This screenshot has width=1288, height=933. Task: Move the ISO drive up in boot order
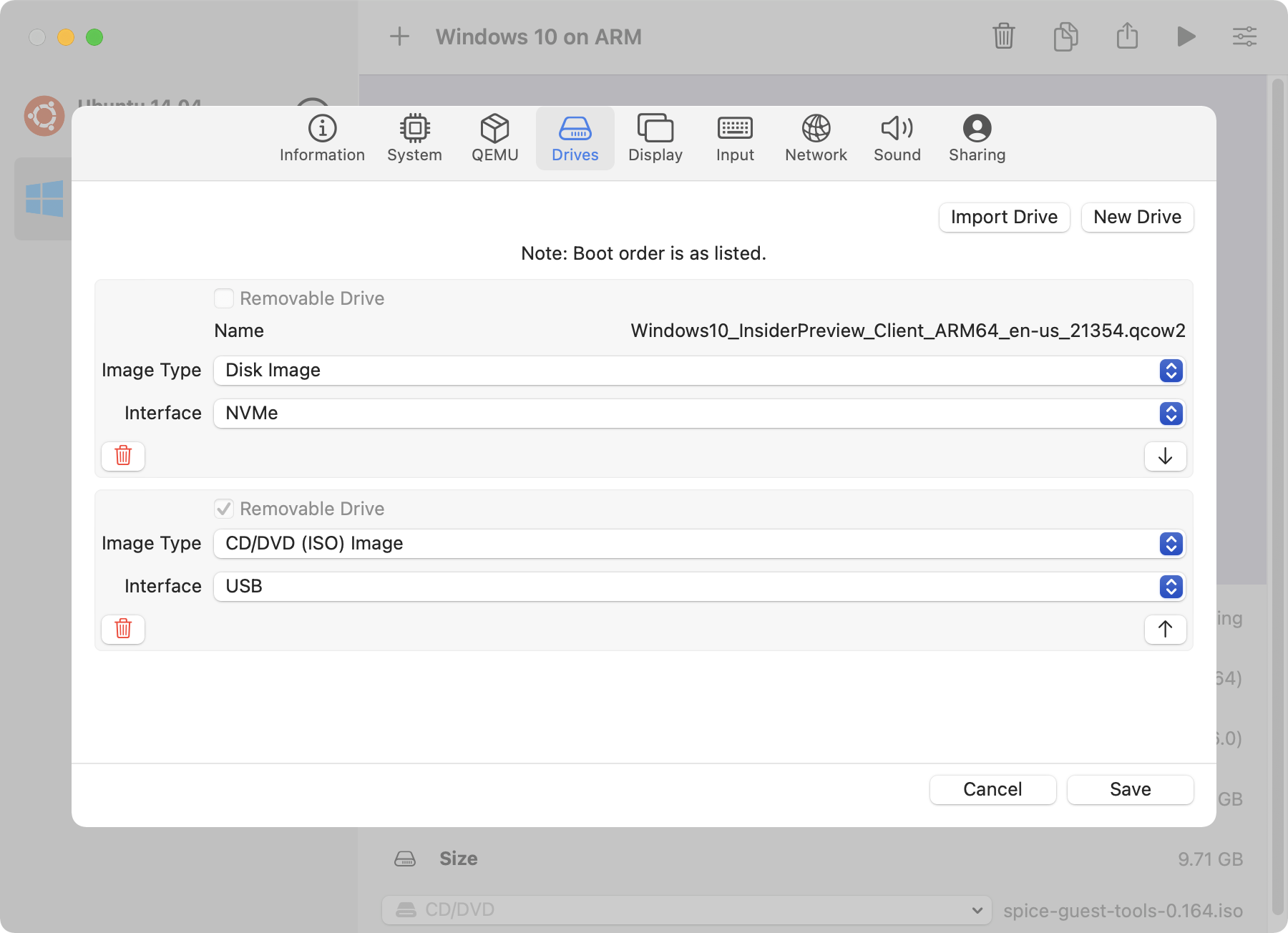click(x=1165, y=629)
